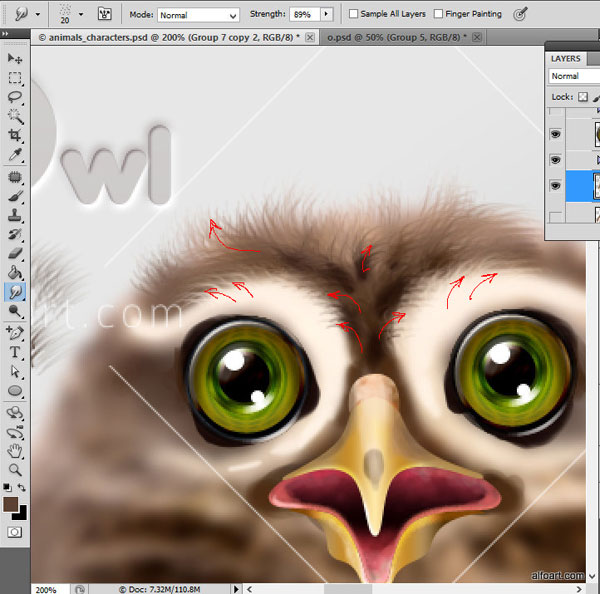The image size is (600, 594).
Task: Click vertical scrollbar down arrow
Action: coord(592,576)
